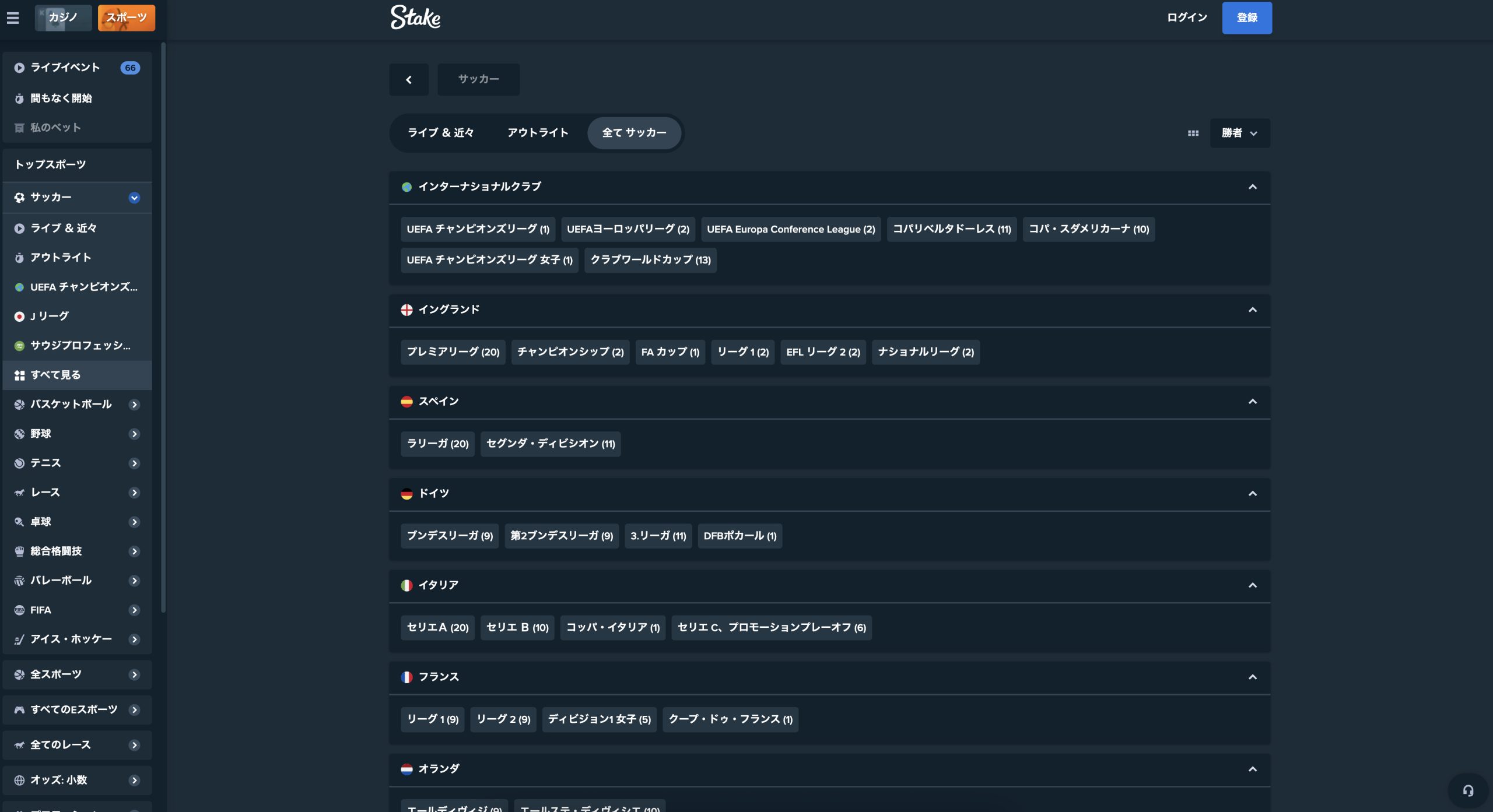Screen dimensions: 1493x812
Task: Go back with the left arrow button
Action: (409, 79)
